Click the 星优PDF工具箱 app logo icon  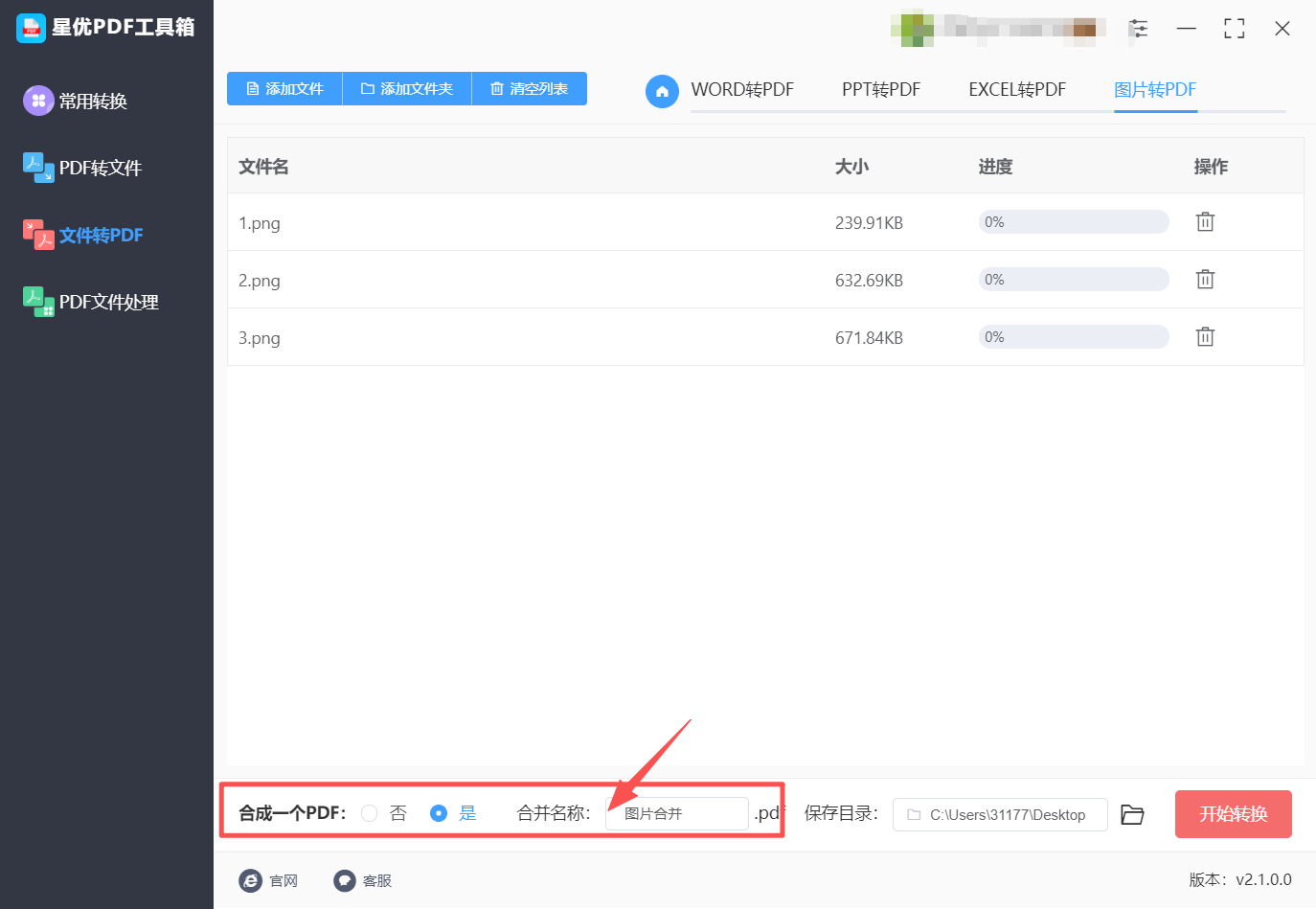coord(31,28)
